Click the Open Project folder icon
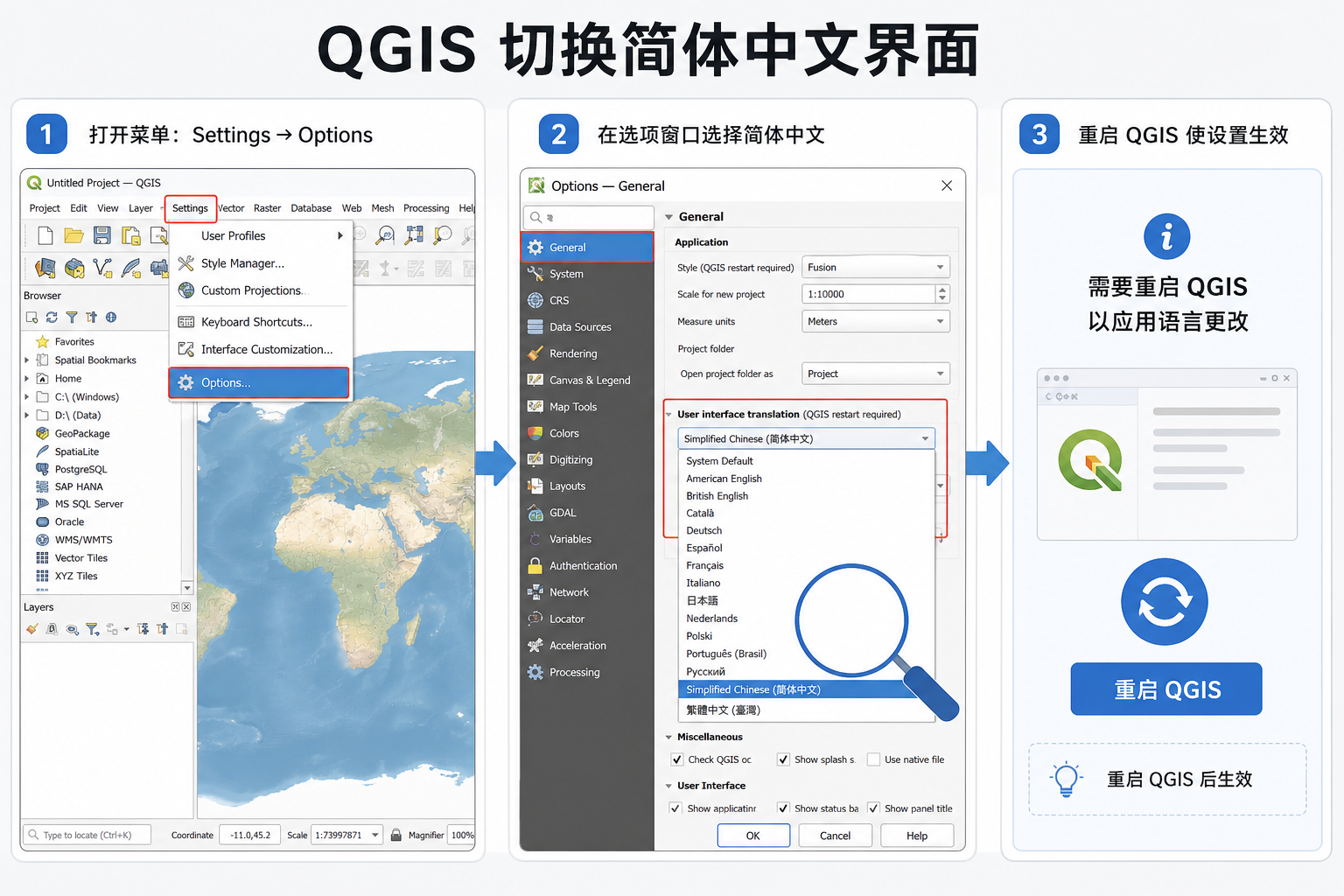This screenshot has width=1344, height=896. pyautogui.click(x=74, y=235)
